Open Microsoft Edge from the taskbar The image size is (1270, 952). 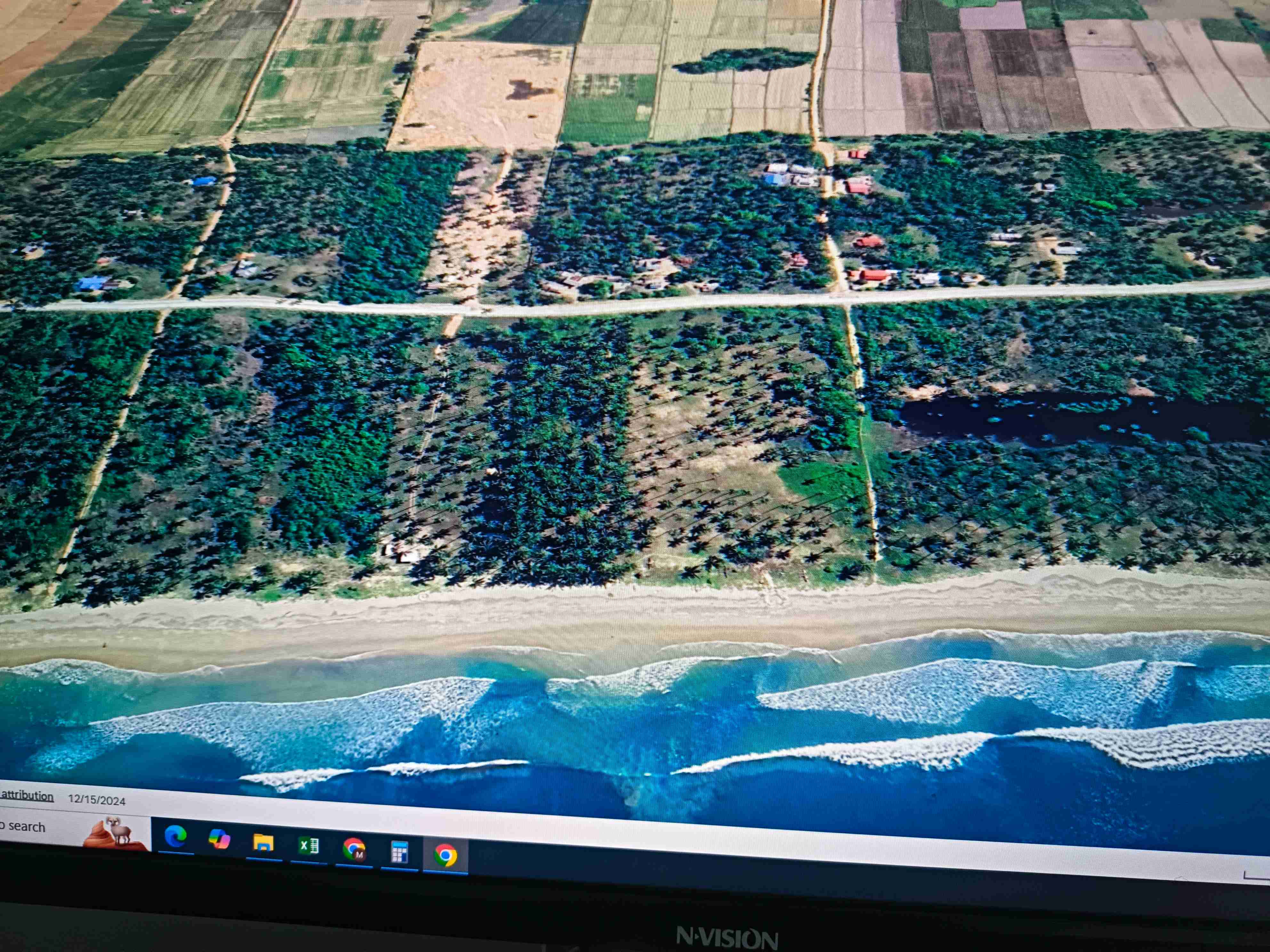pos(175,837)
